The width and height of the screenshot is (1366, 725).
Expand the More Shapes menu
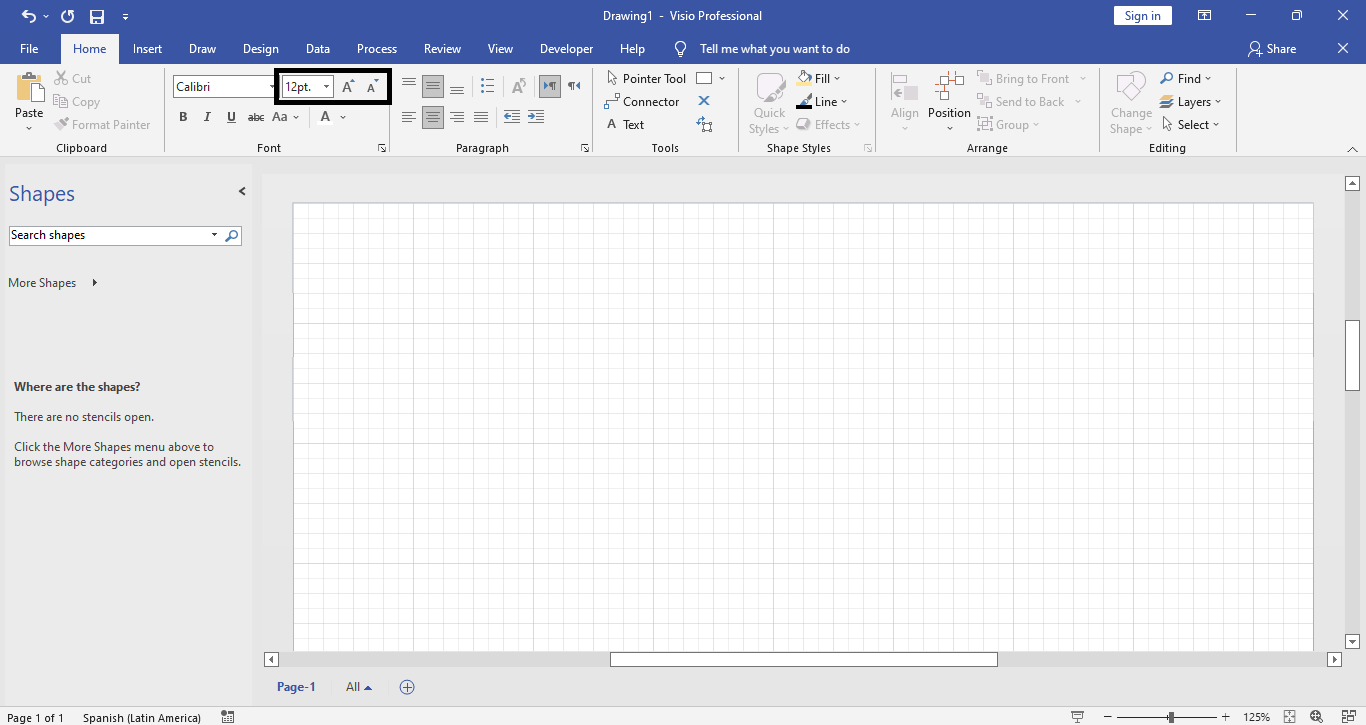53,283
